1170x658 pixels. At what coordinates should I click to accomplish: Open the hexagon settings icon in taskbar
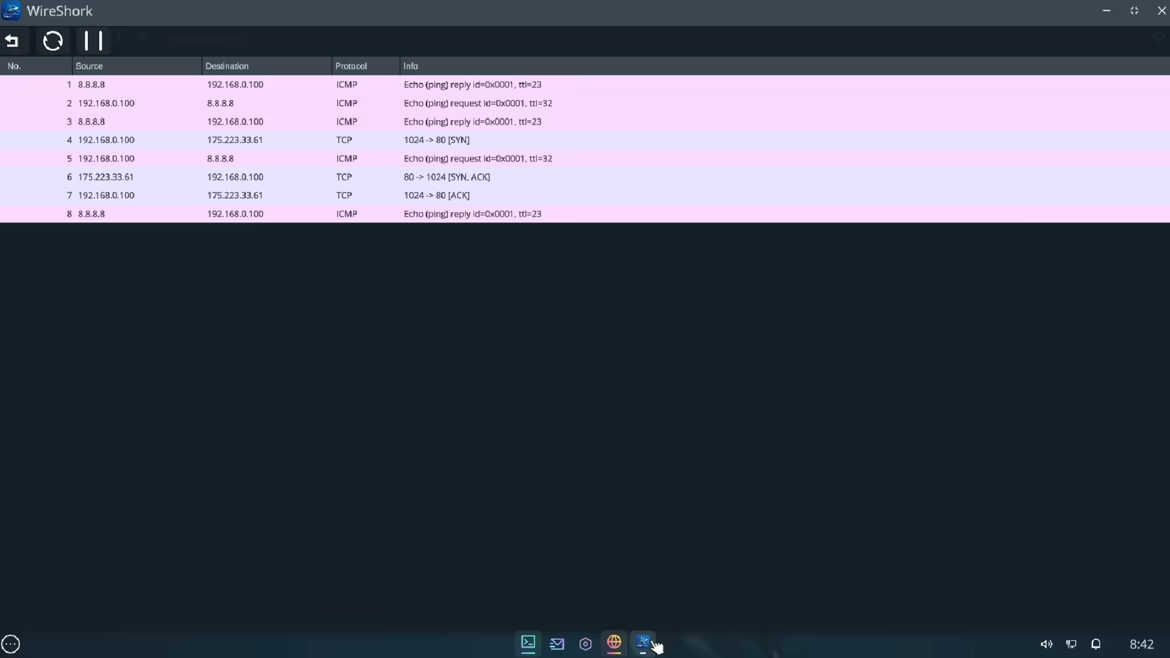click(x=585, y=643)
